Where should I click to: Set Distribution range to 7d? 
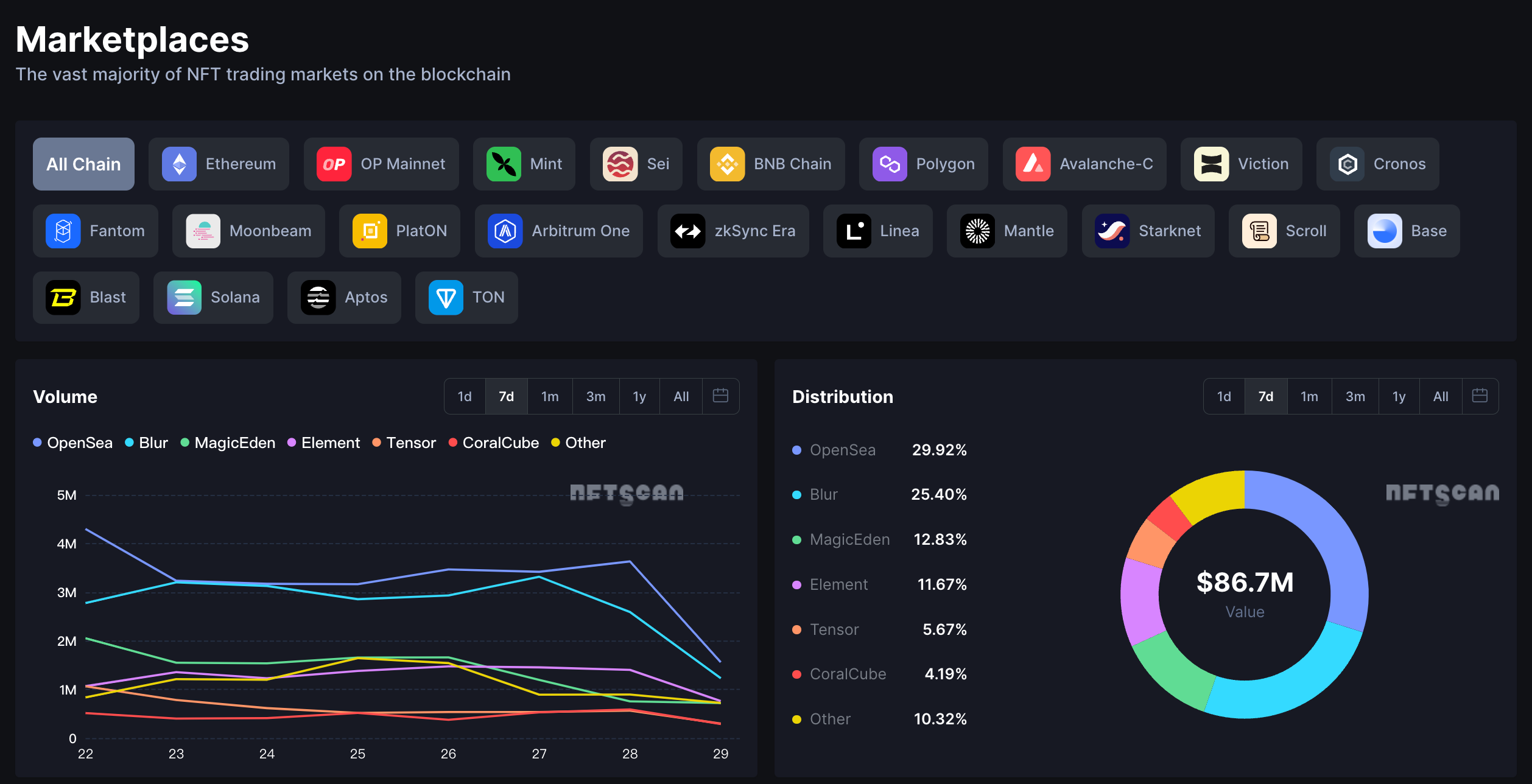pos(1266,396)
